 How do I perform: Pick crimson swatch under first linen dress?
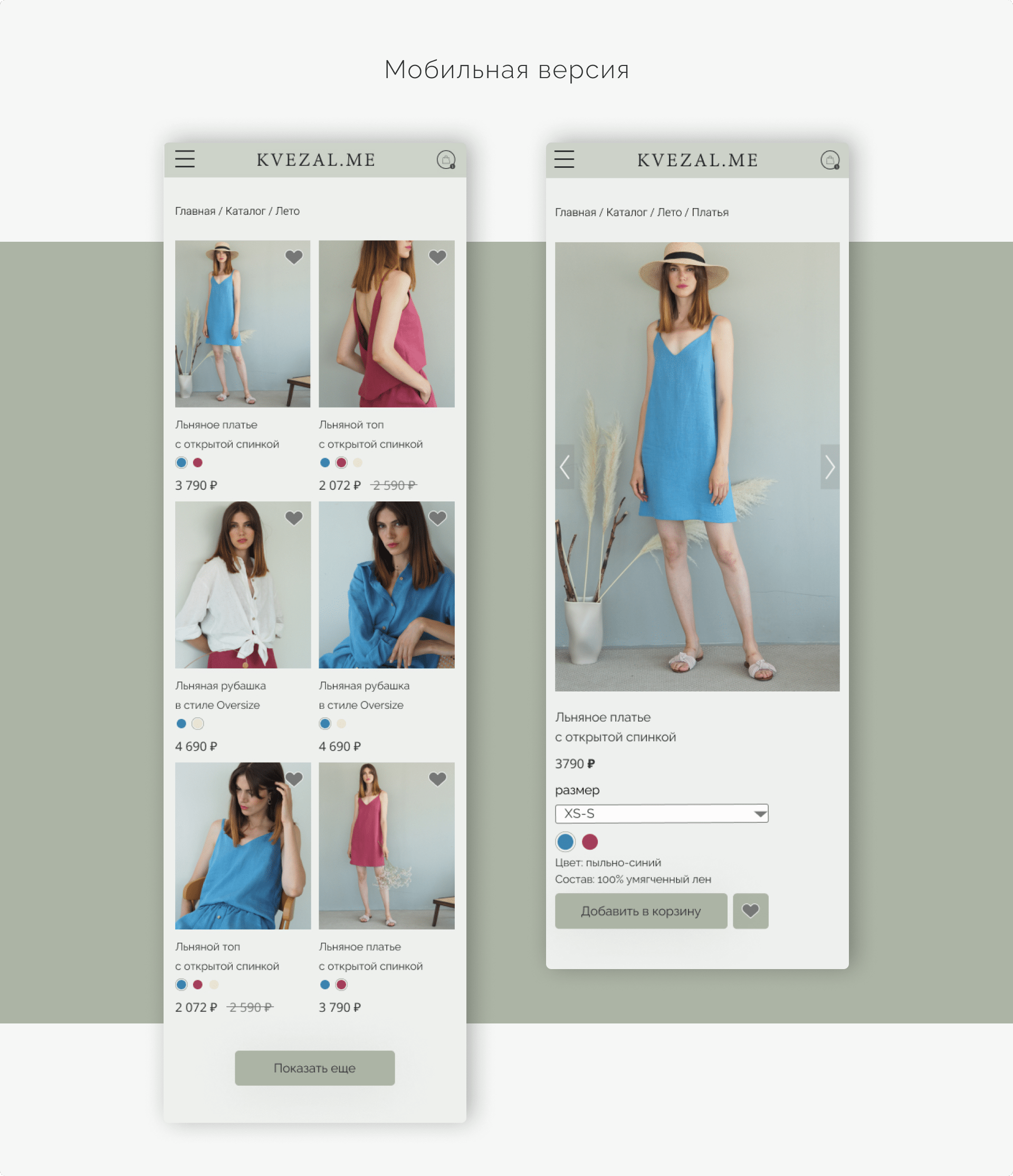197,462
